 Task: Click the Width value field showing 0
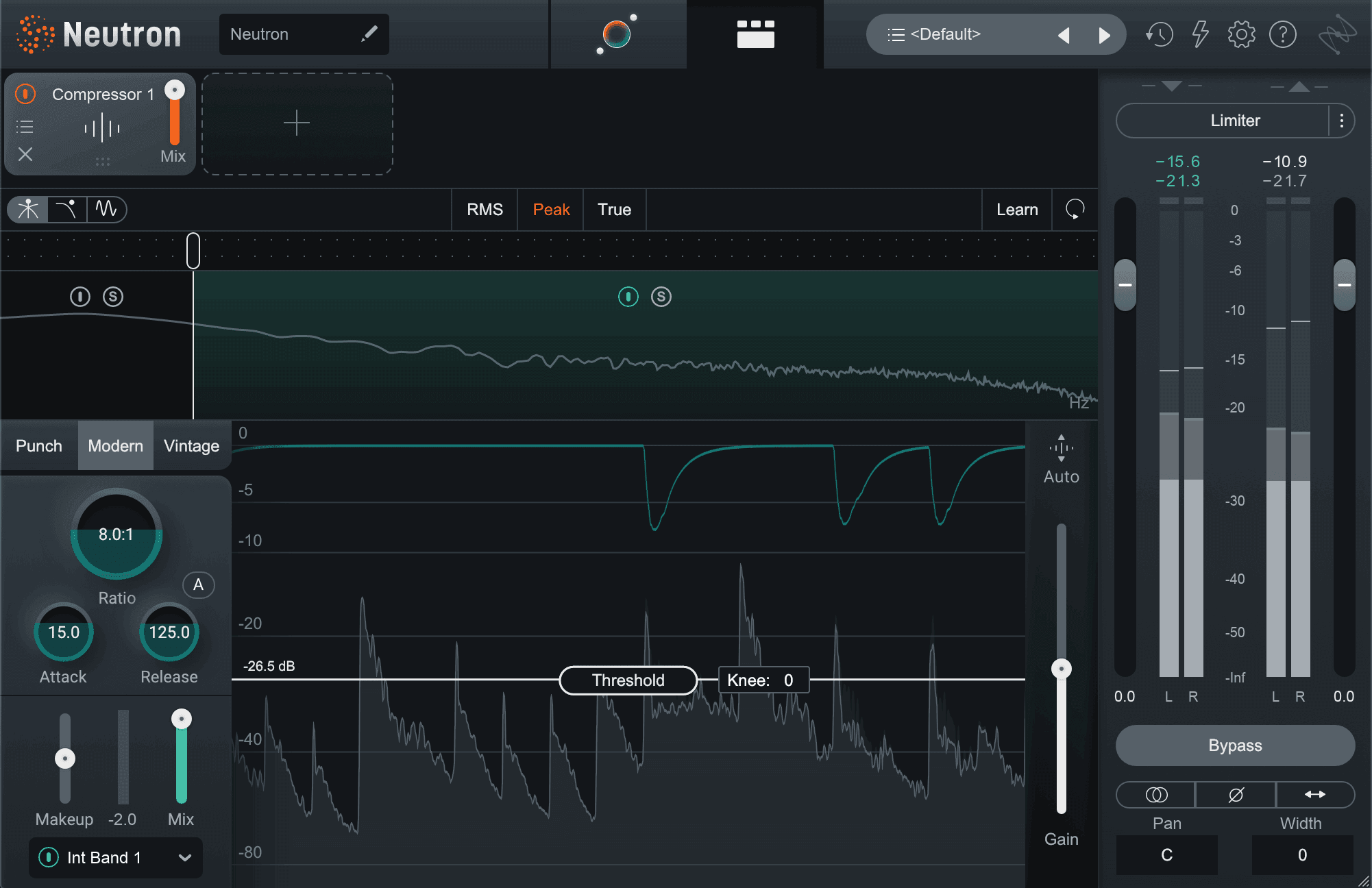coord(1302,855)
